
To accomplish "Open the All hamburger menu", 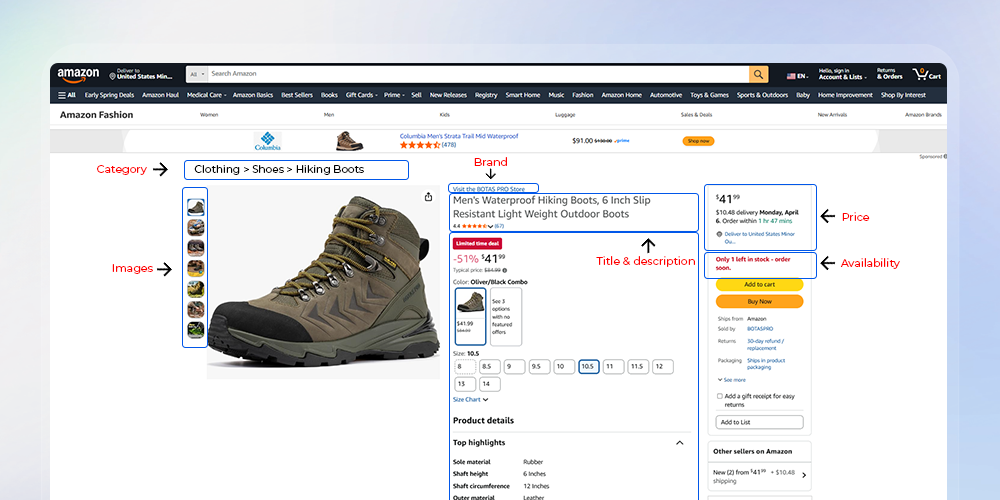I will click(x=67, y=95).
